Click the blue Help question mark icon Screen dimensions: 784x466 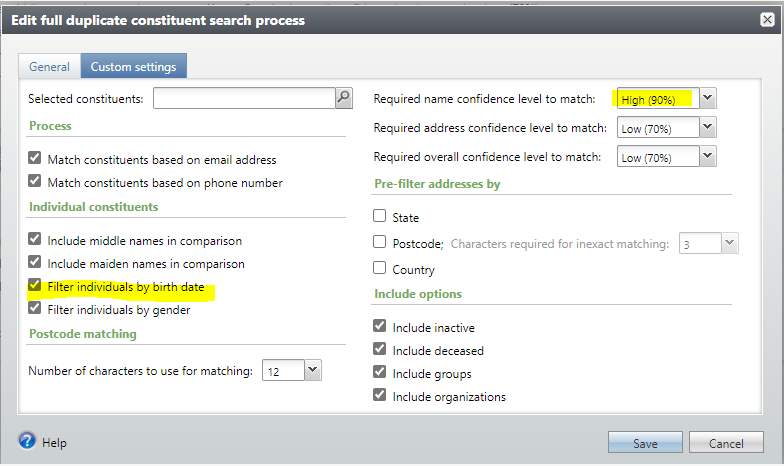[x=27, y=442]
